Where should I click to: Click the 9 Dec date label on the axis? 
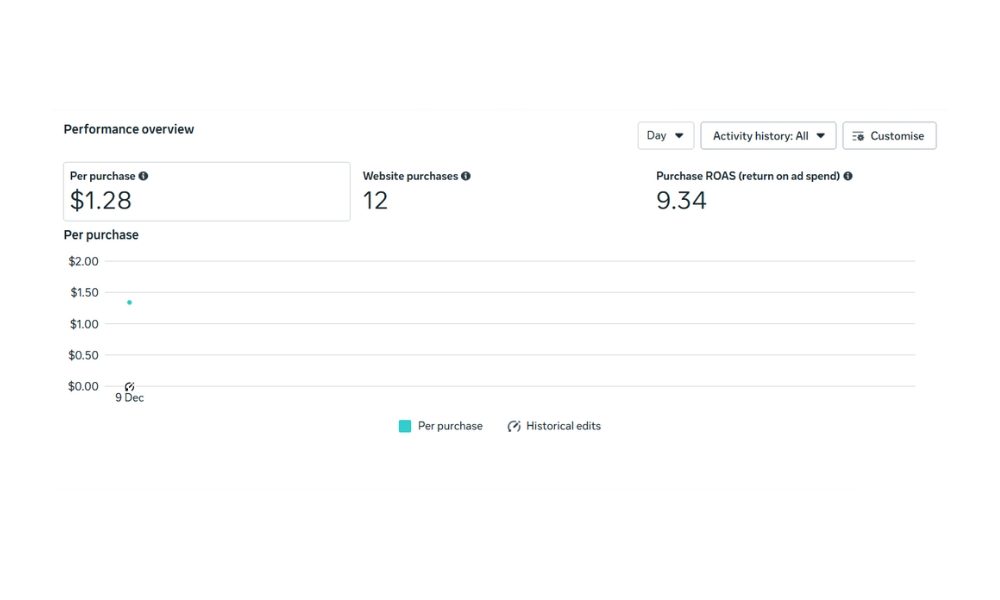click(129, 398)
